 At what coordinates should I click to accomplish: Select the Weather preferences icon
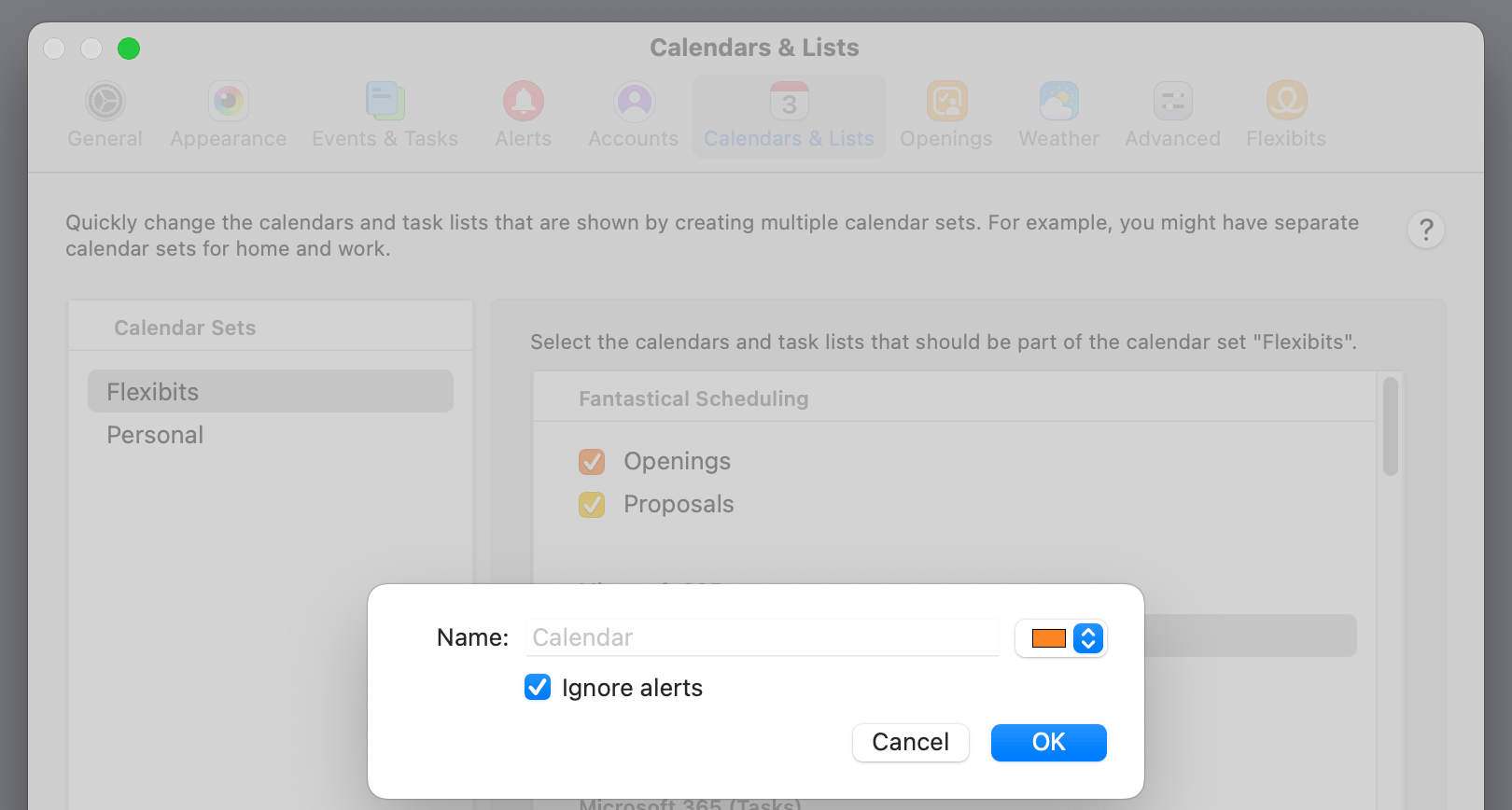(x=1059, y=102)
